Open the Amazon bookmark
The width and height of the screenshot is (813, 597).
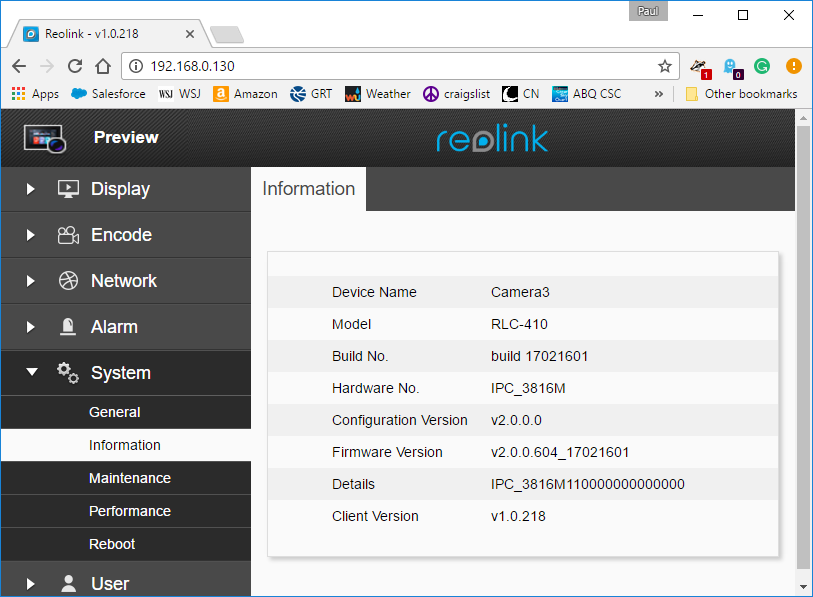[x=245, y=94]
